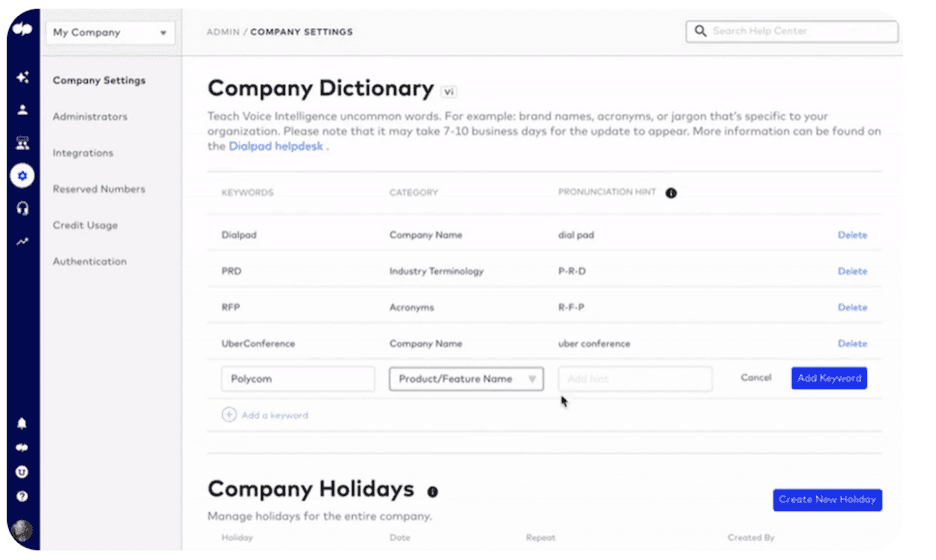936x560 pixels.
Task: Click the user profile icon in sidebar
Action: (x=22, y=110)
